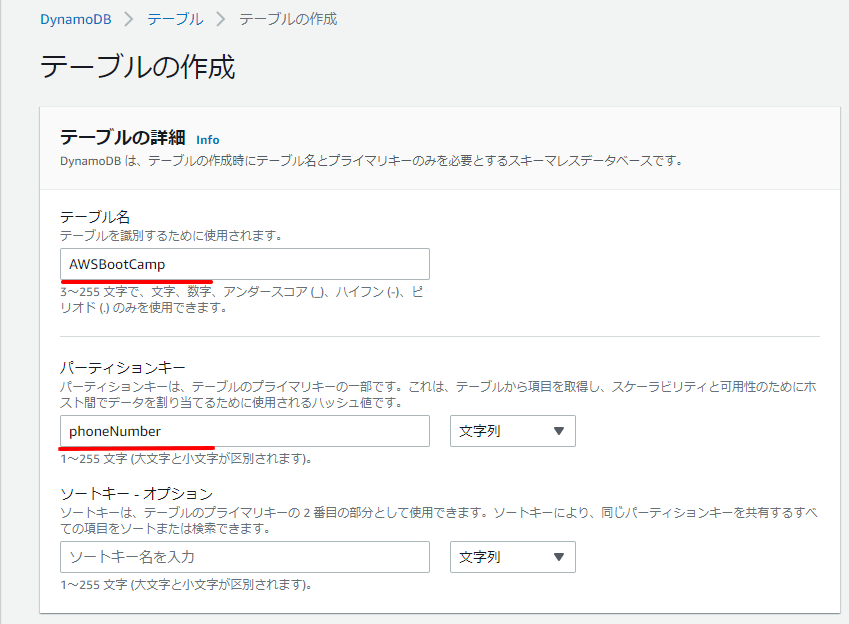
Task: Open the partition key 文字列 type dropdown
Action: point(513,431)
